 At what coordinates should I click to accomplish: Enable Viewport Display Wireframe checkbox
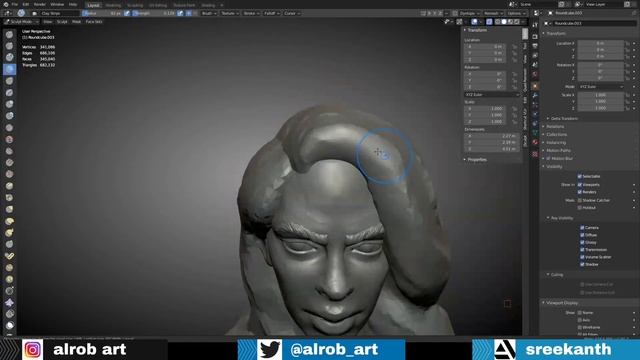580,327
